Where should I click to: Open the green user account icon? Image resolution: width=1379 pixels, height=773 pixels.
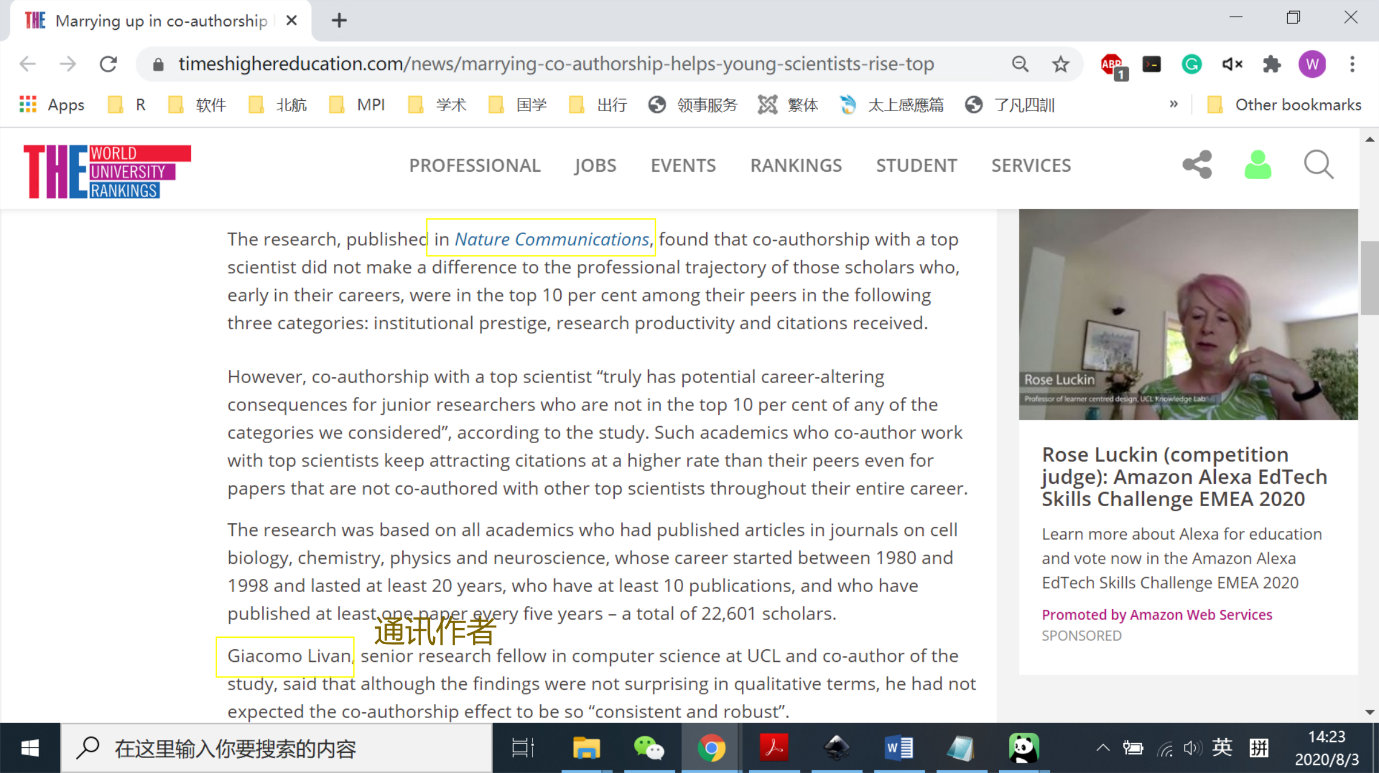pos(1258,165)
